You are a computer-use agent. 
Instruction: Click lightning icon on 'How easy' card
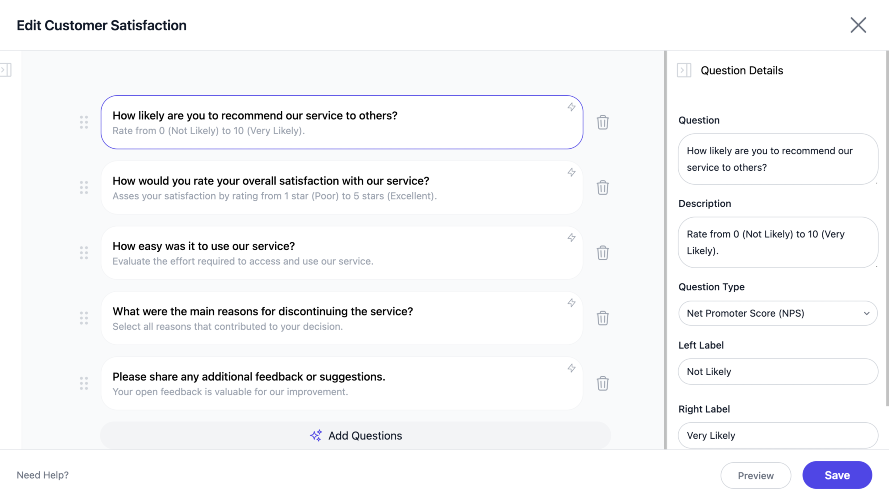(x=572, y=238)
